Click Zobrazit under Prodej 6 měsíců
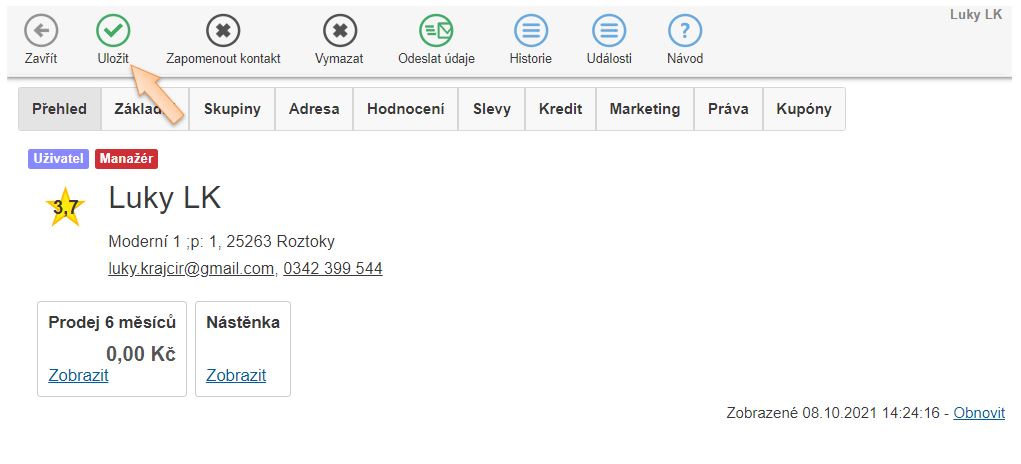This screenshot has width=1021, height=464. coord(78,376)
